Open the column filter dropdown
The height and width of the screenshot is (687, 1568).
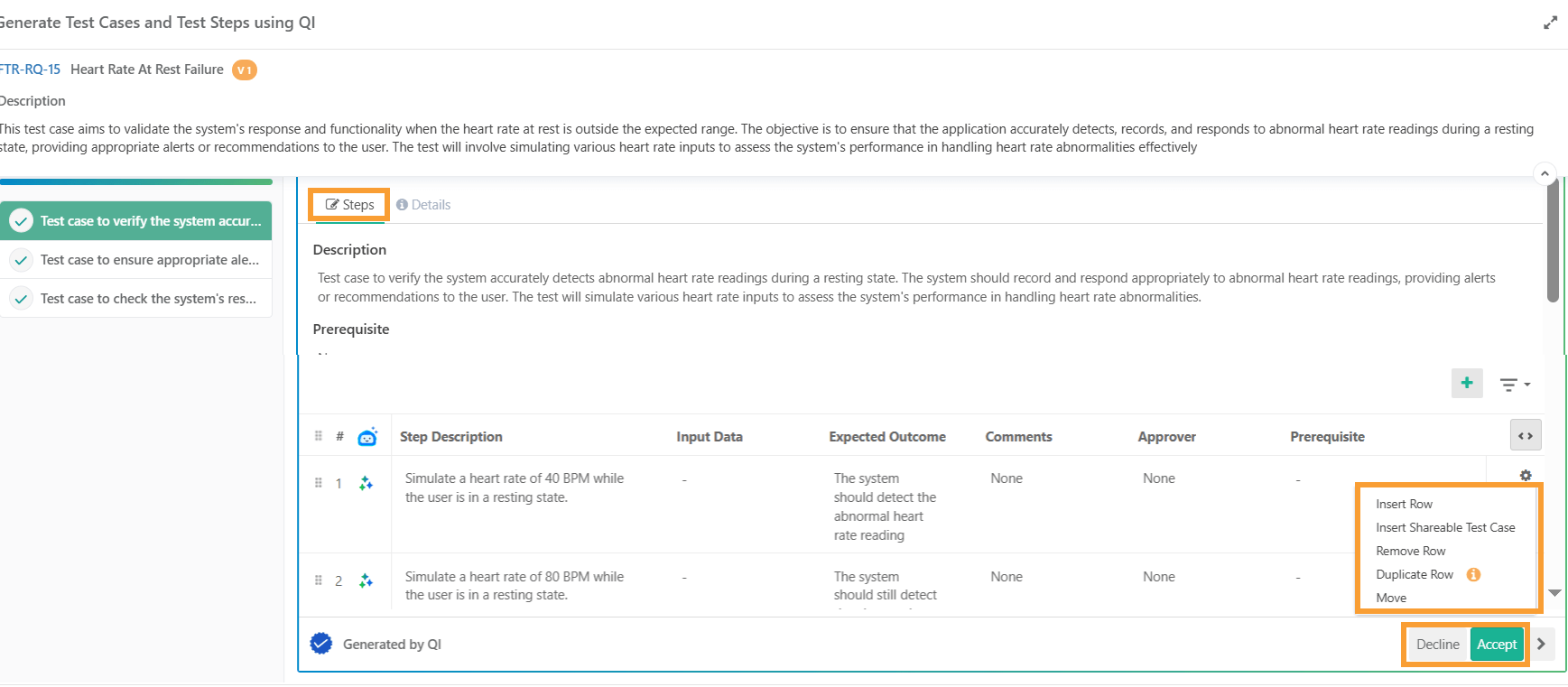pyautogui.click(x=1515, y=385)
